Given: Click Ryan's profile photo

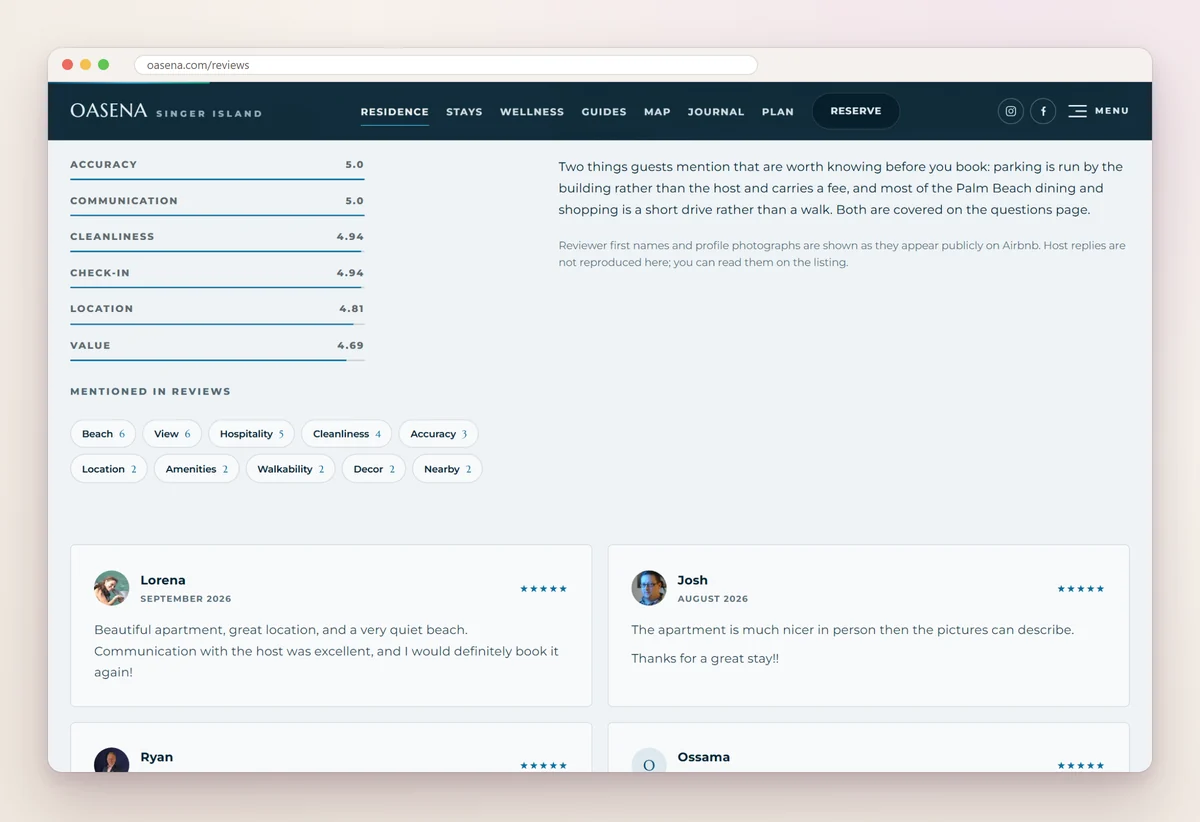Looking at the screenshot, I should point(112,760).
